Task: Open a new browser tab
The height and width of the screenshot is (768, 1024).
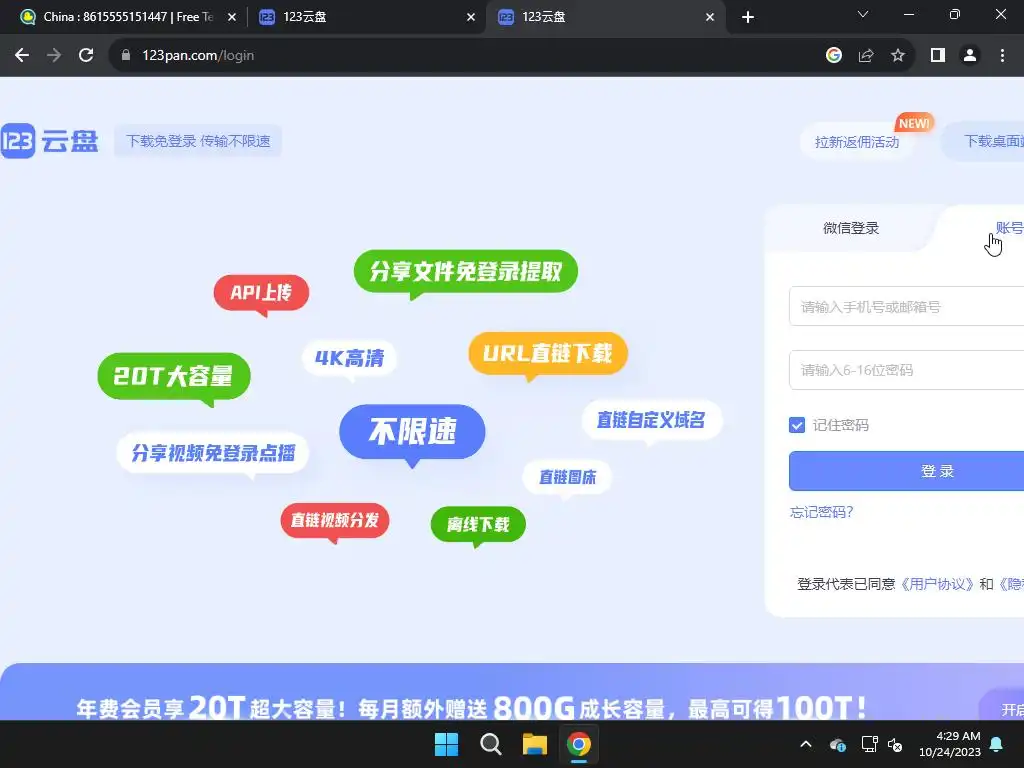Action: coord(748,18)
